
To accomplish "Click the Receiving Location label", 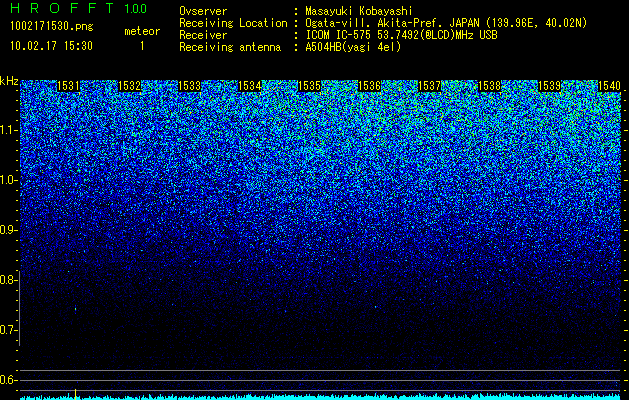I will pos(233,23).
